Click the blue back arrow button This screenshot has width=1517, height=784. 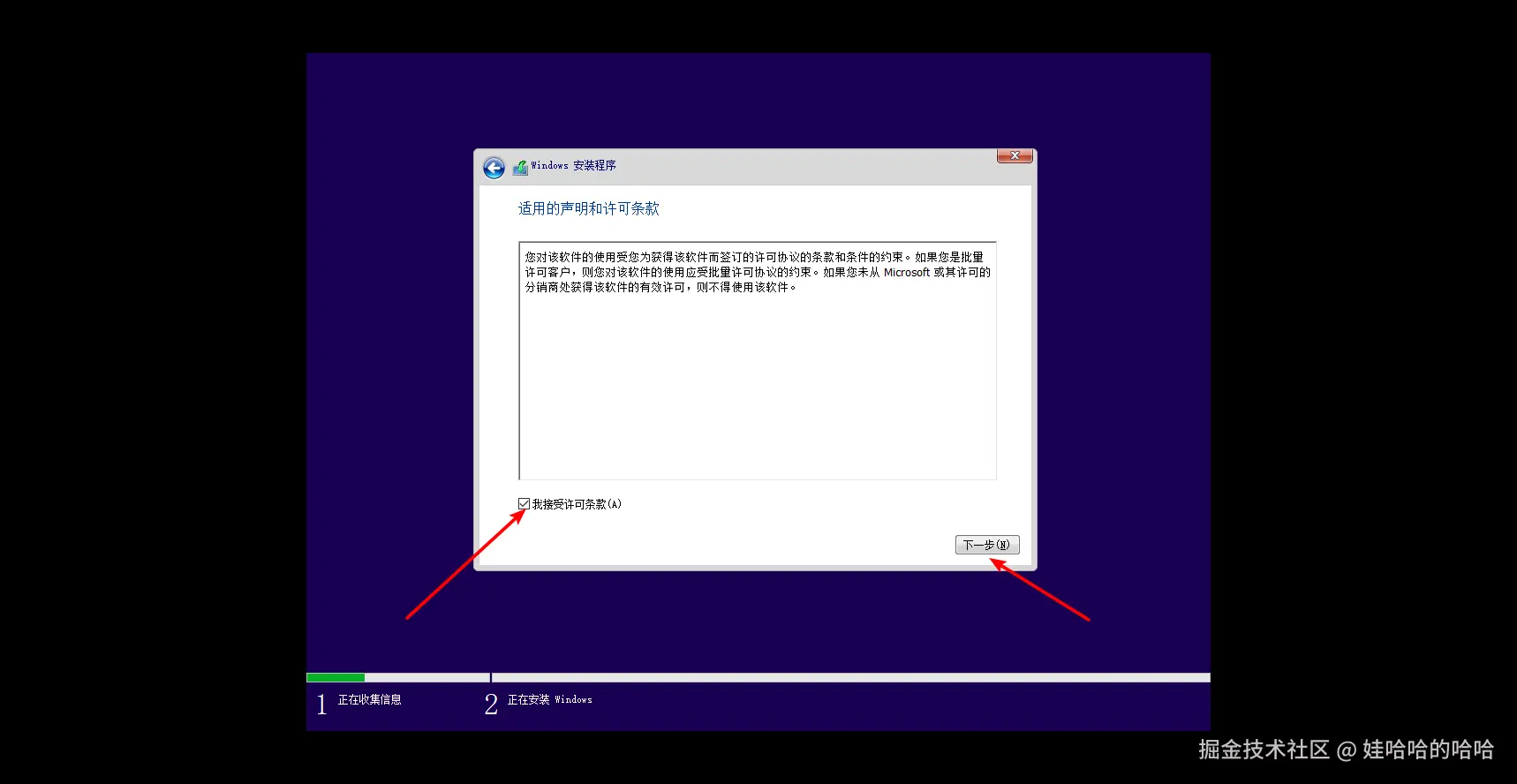click(x=494, y=168)
